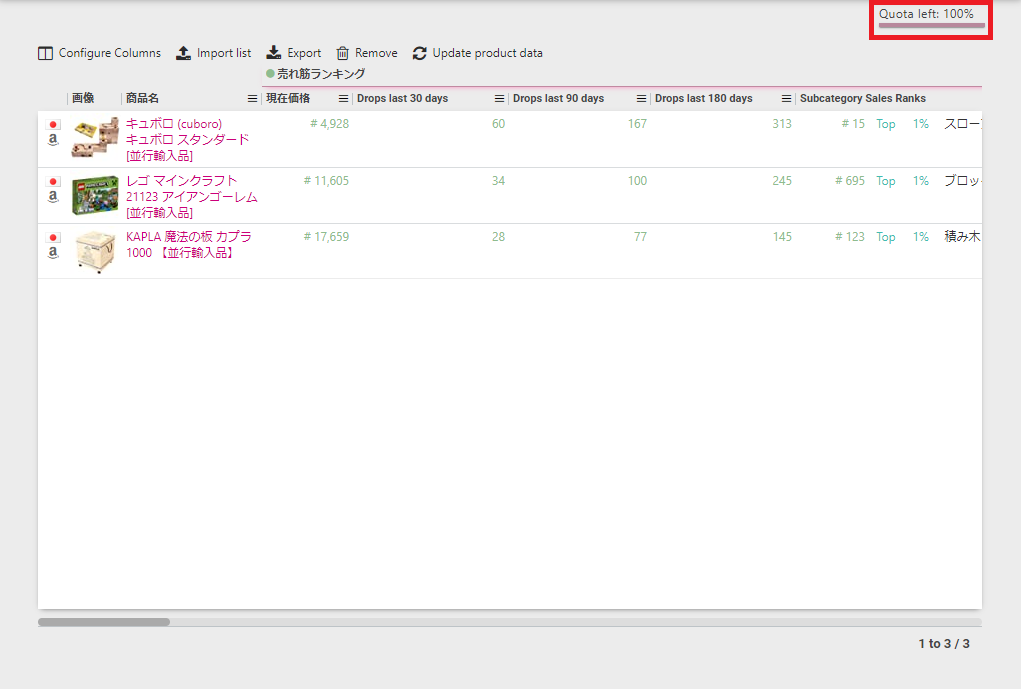Viewport: 1021px width, 689px height.
Task: Click Quota left progress bar
Action: tap(932, 26)
